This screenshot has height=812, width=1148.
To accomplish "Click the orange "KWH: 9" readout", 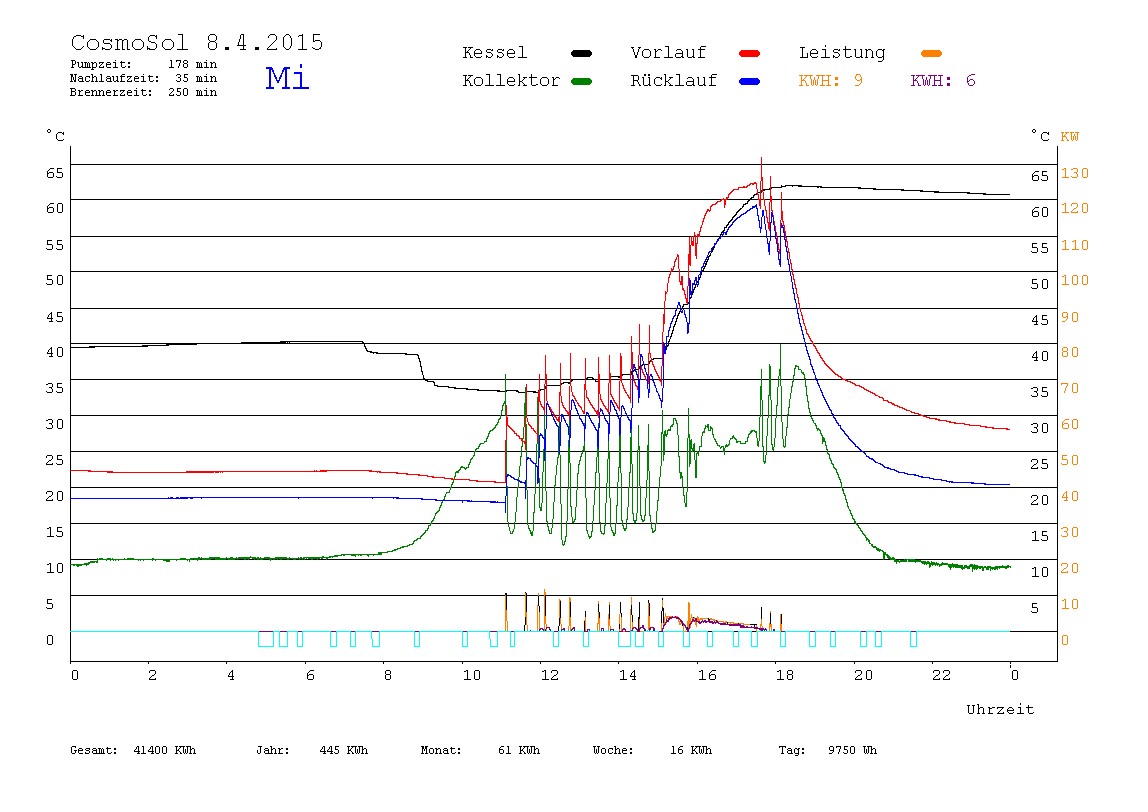I will (831, 81).
